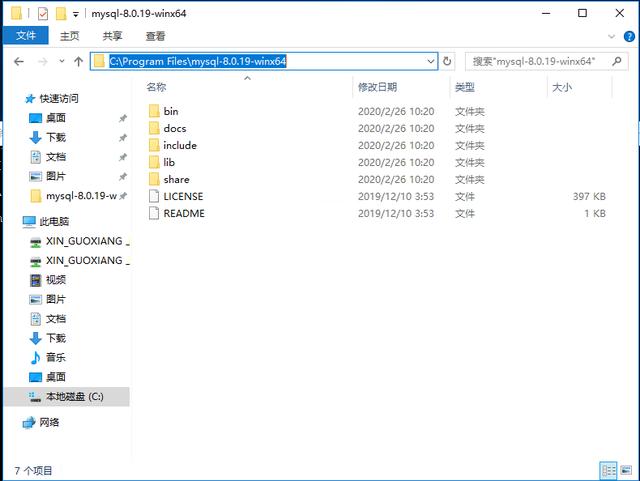Open the Customize Quick Access Toolbar dropdown
This screenshot has width=640, height=481.
pyautogui.click(x=76, y=14)
